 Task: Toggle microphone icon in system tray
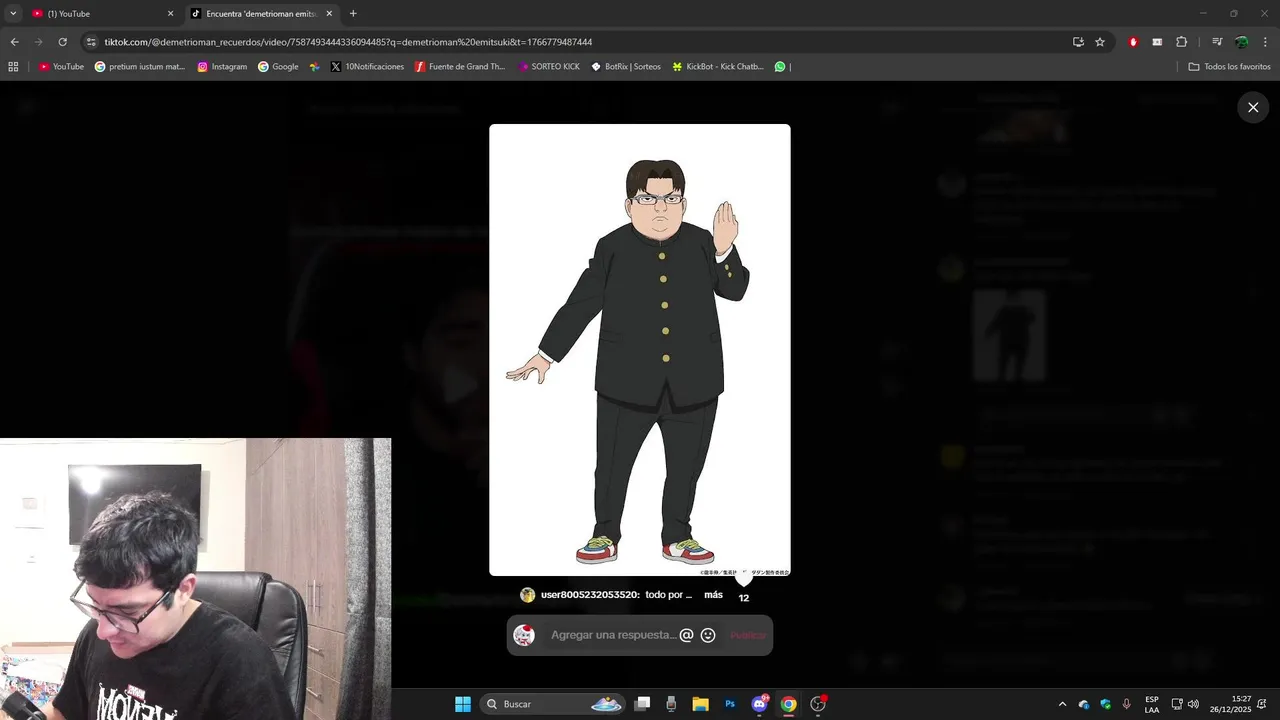pos(1127,704)
